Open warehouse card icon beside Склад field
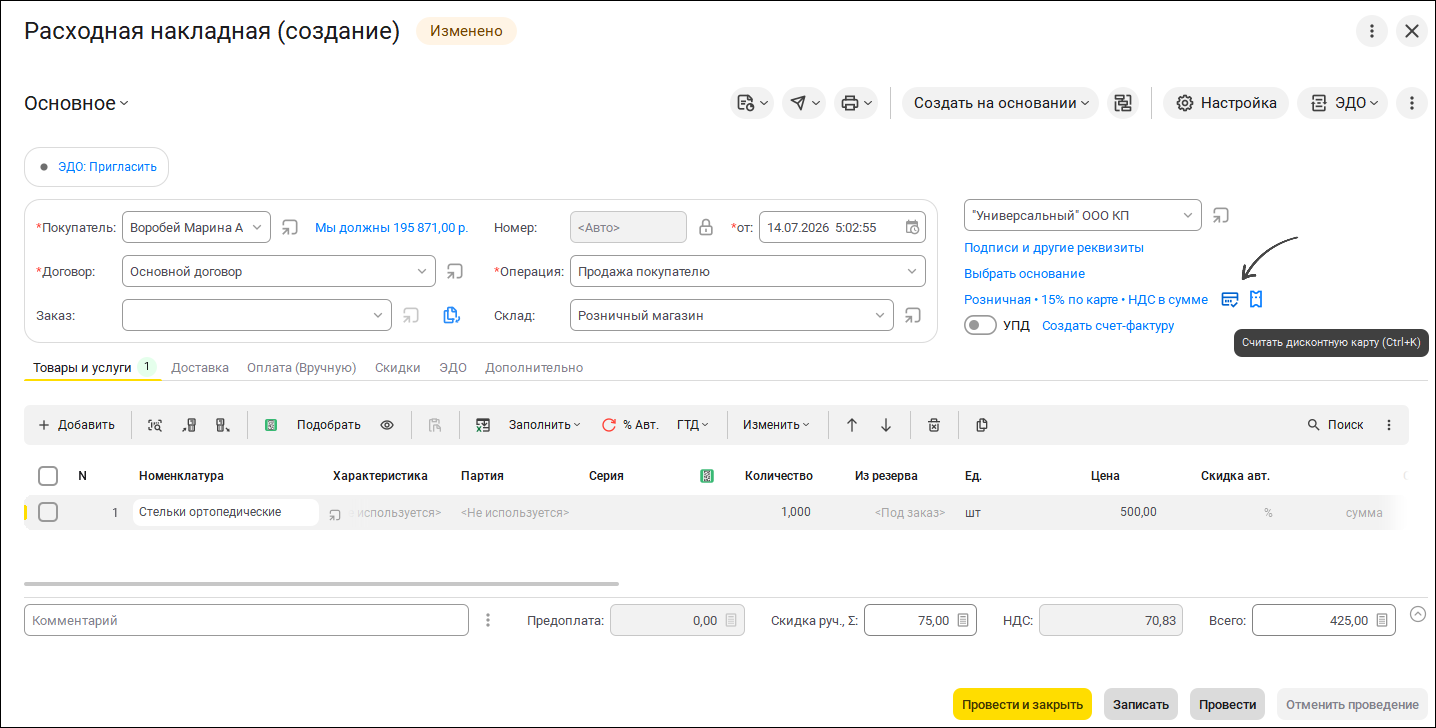 (912, 315)
